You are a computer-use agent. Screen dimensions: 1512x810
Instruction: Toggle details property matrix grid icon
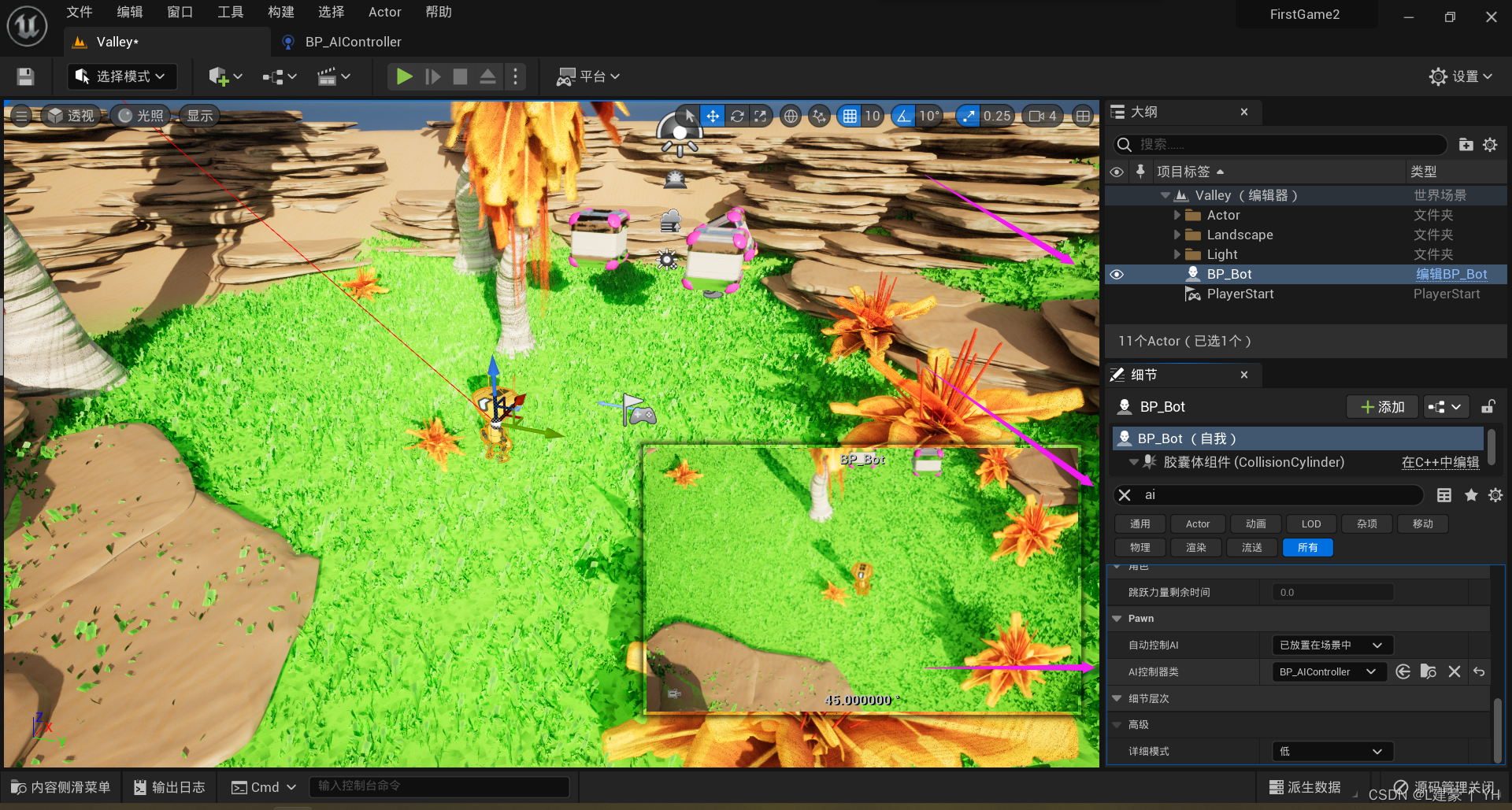(x=1444, y=495)
